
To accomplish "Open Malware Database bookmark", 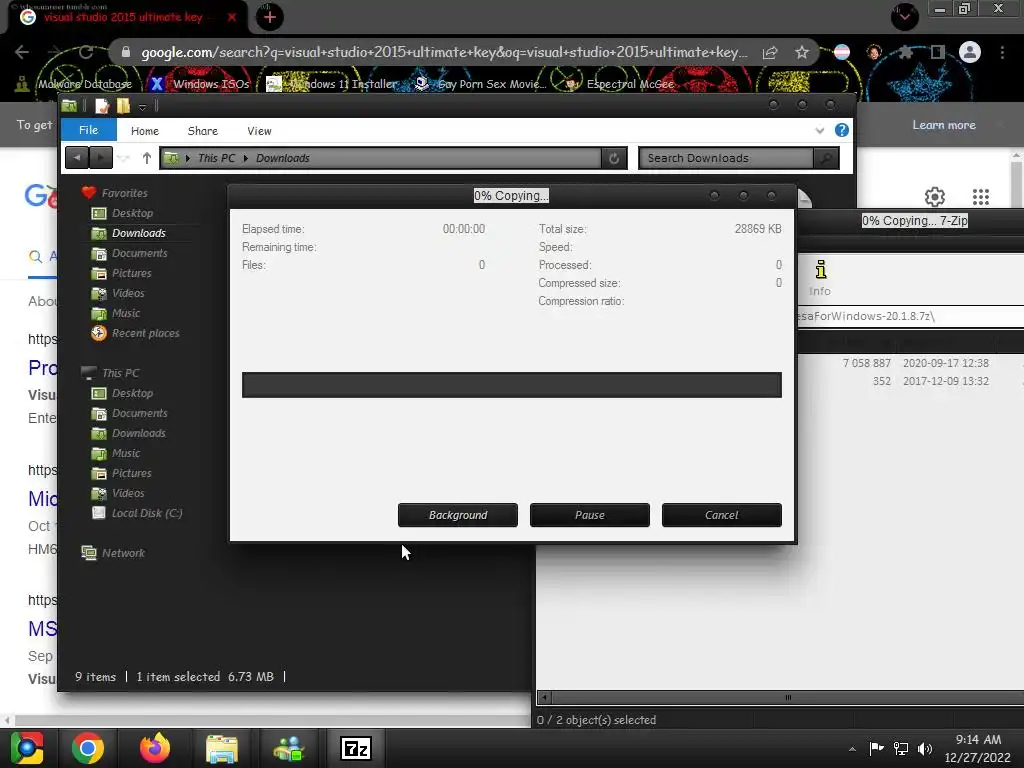I will point(73,84).
